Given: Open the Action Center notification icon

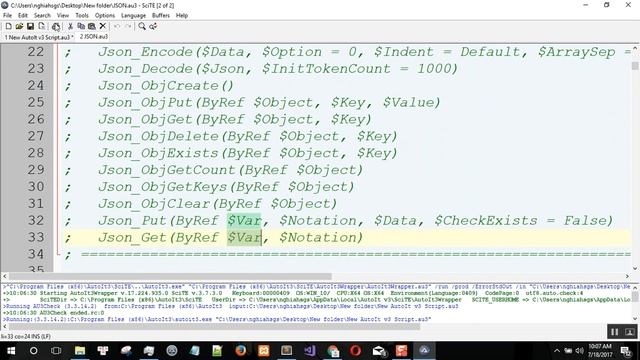Looking at the screenshot, I should (x=626, y=351).
